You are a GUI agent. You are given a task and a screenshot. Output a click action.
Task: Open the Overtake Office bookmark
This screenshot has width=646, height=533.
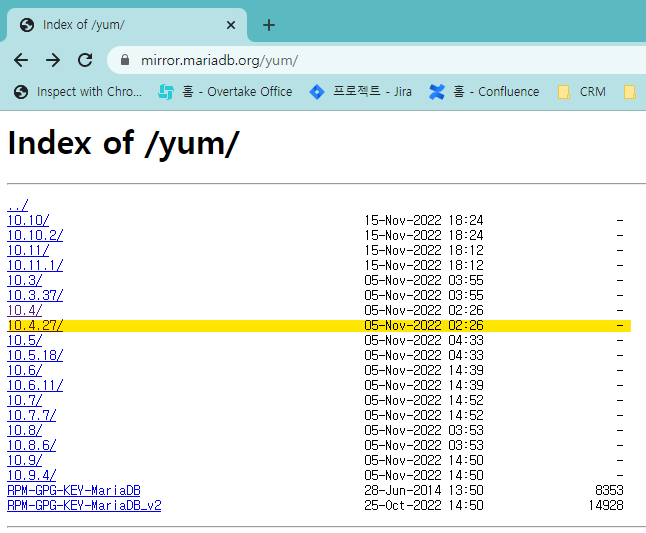point(225,91)
